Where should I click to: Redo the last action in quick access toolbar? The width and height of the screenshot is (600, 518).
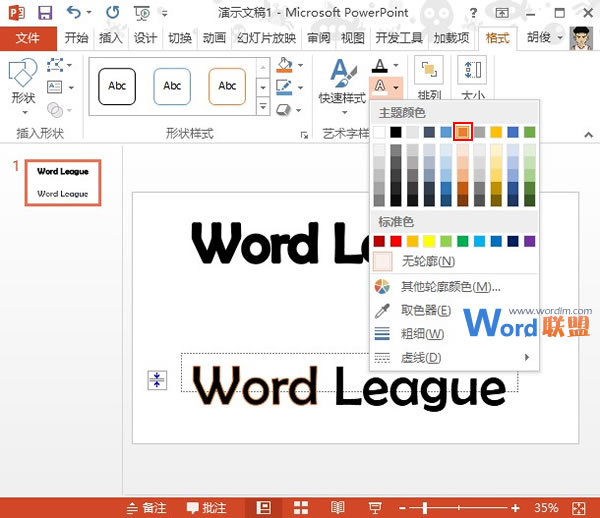coord(112,13)
